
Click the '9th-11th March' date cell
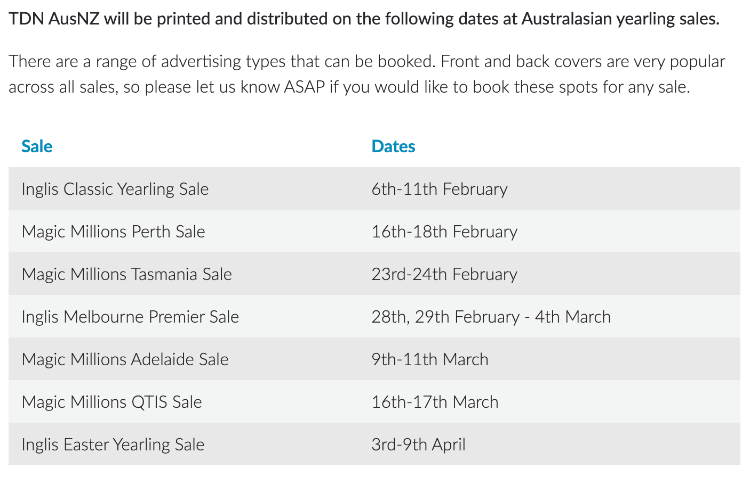coord(430,359)
